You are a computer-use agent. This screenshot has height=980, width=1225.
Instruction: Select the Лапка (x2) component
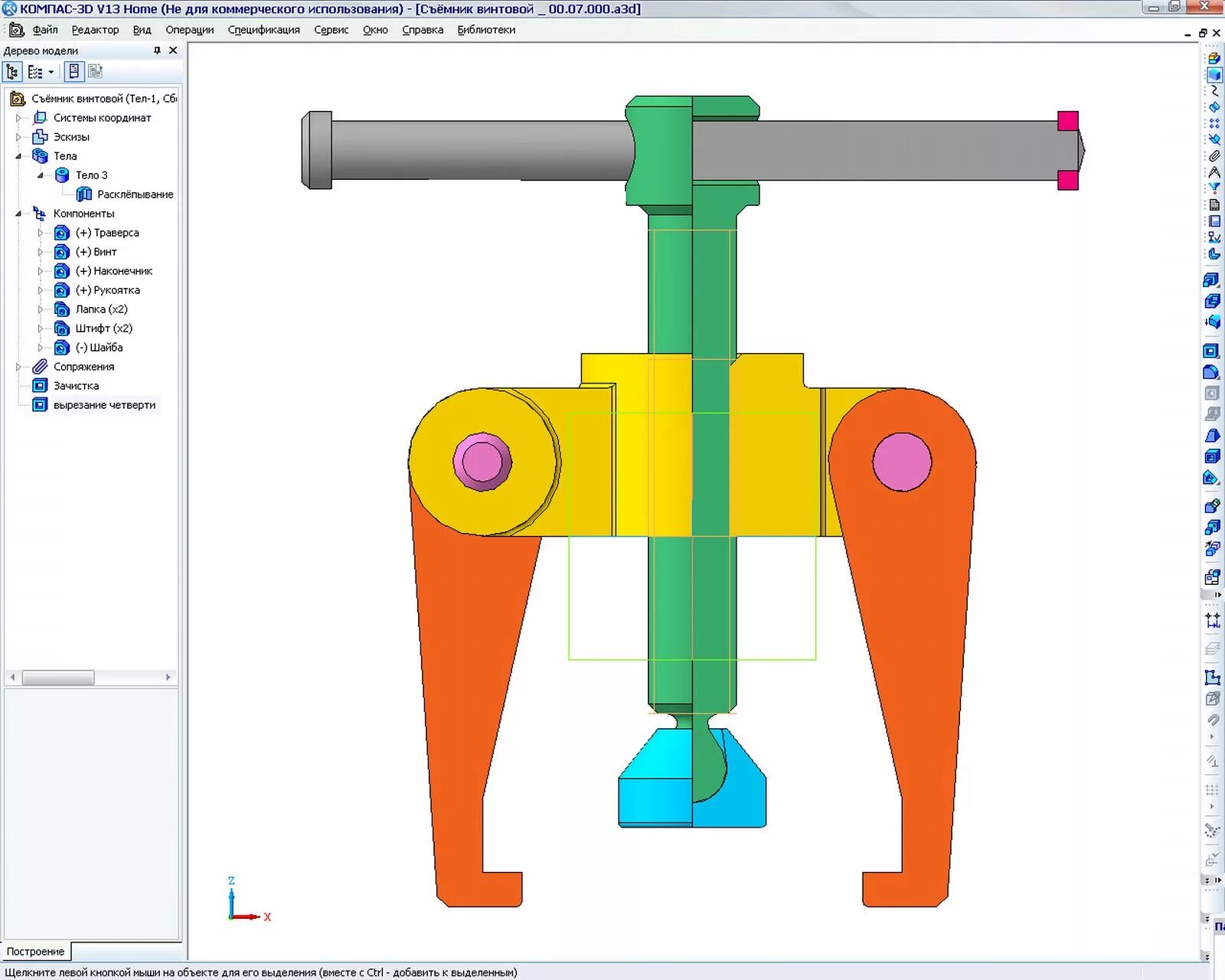tap(101, 309)
